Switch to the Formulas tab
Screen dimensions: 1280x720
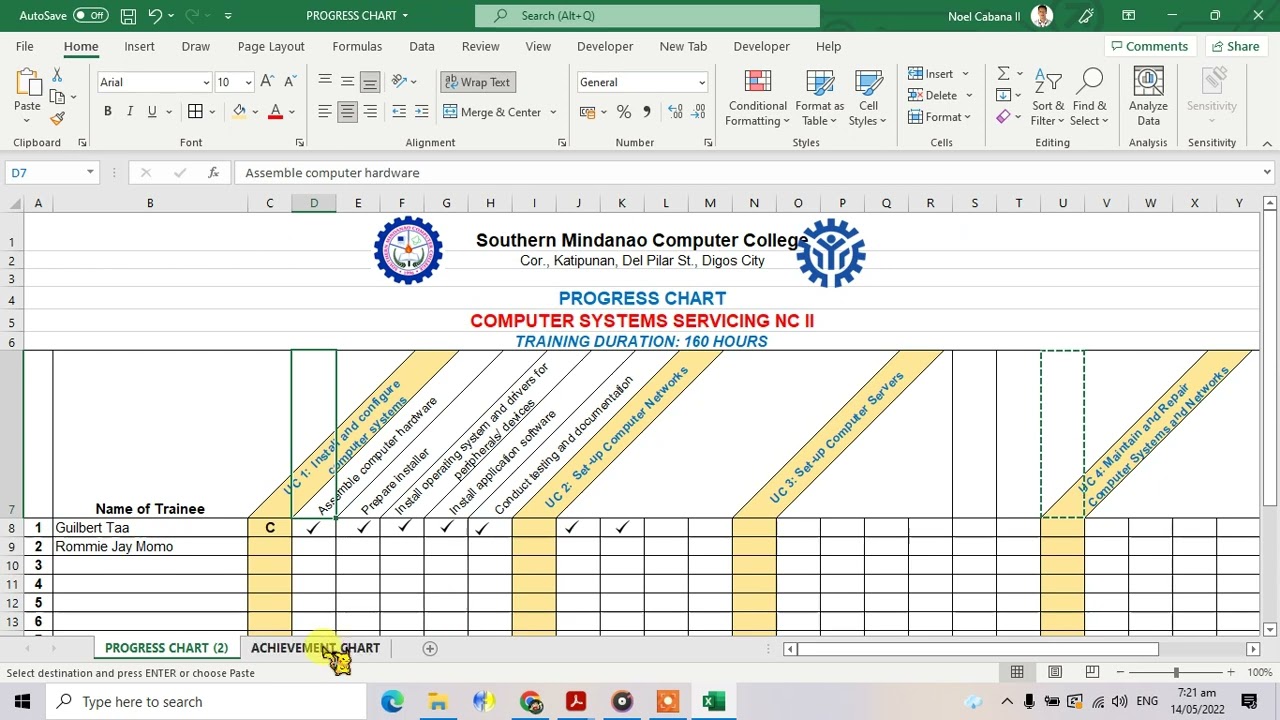pyautogui.click(x=357, y=46)
